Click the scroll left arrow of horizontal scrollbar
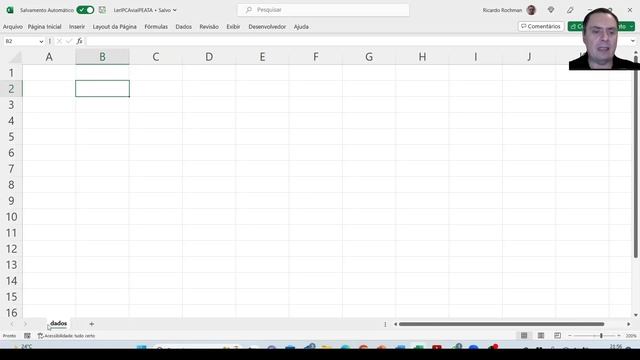 point(395,324)
